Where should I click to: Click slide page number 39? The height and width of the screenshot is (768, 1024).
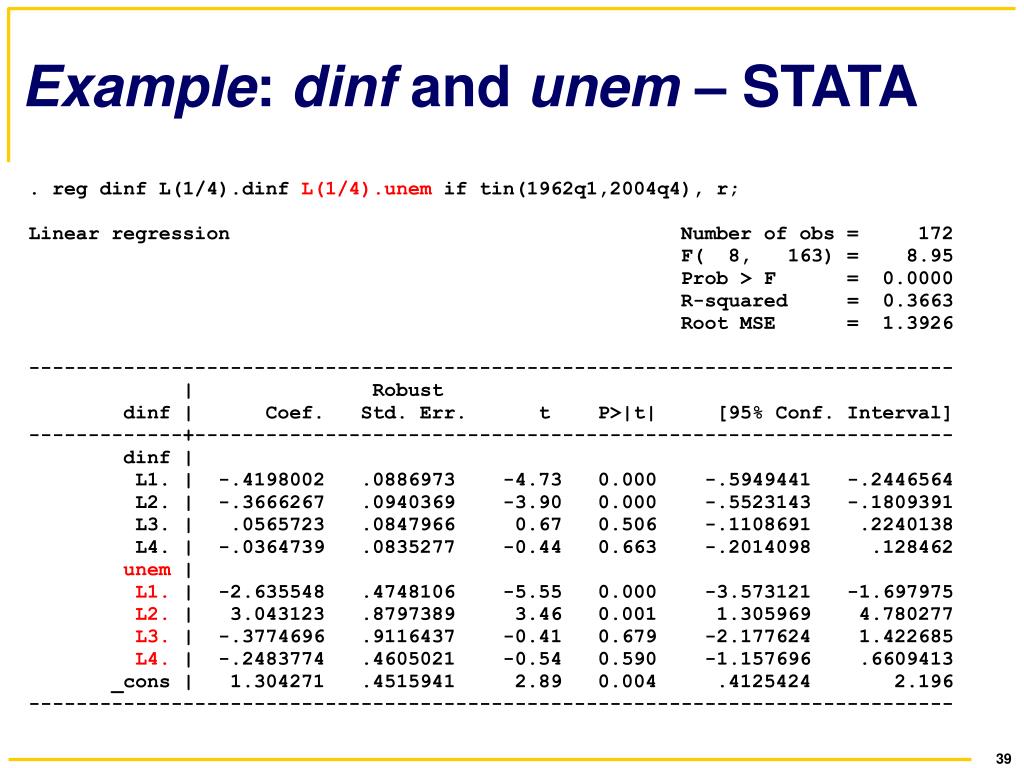pyautogui.click(x=1004, y=759)
